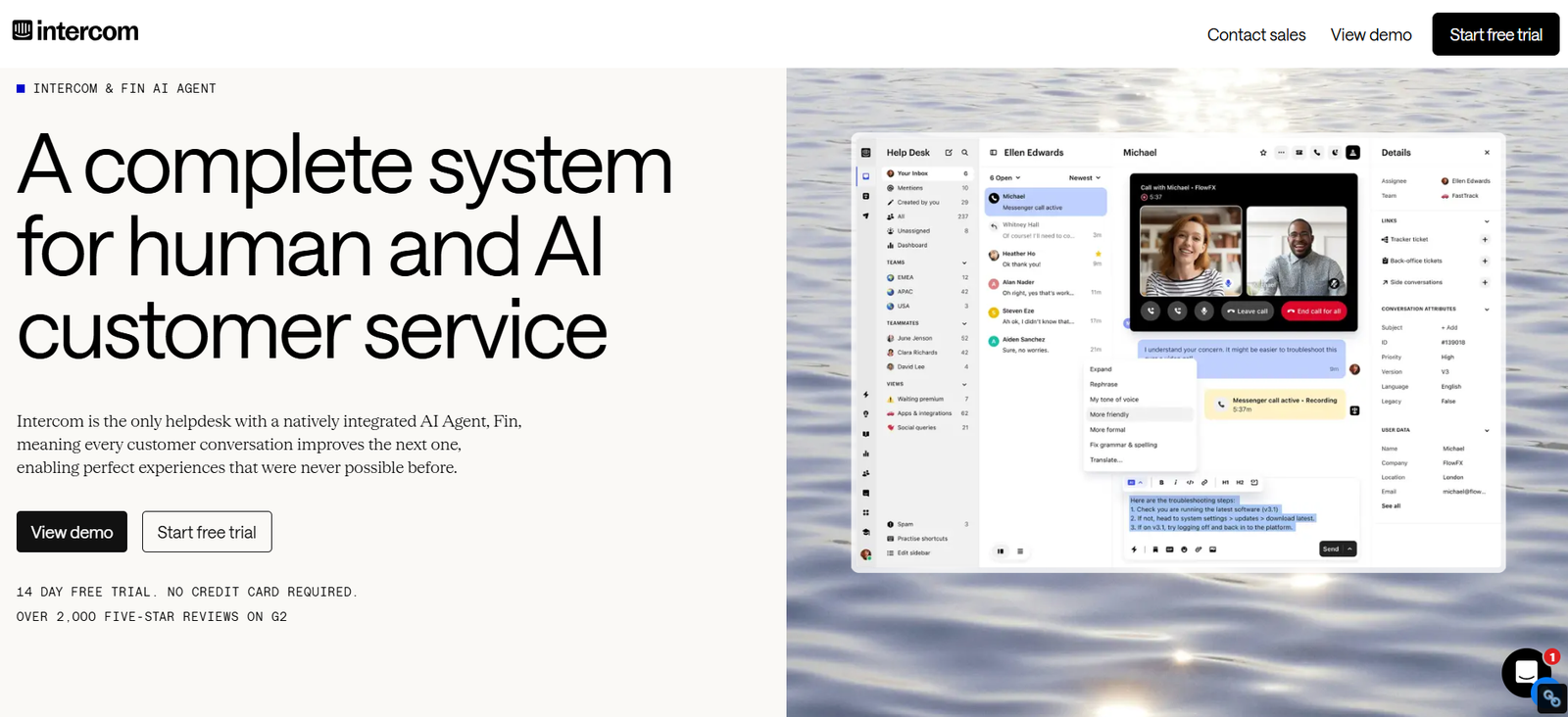Click the Bold formatting icon in composer
The width and height of the screenshot is (1568, 717).
tap(1161, 483)
